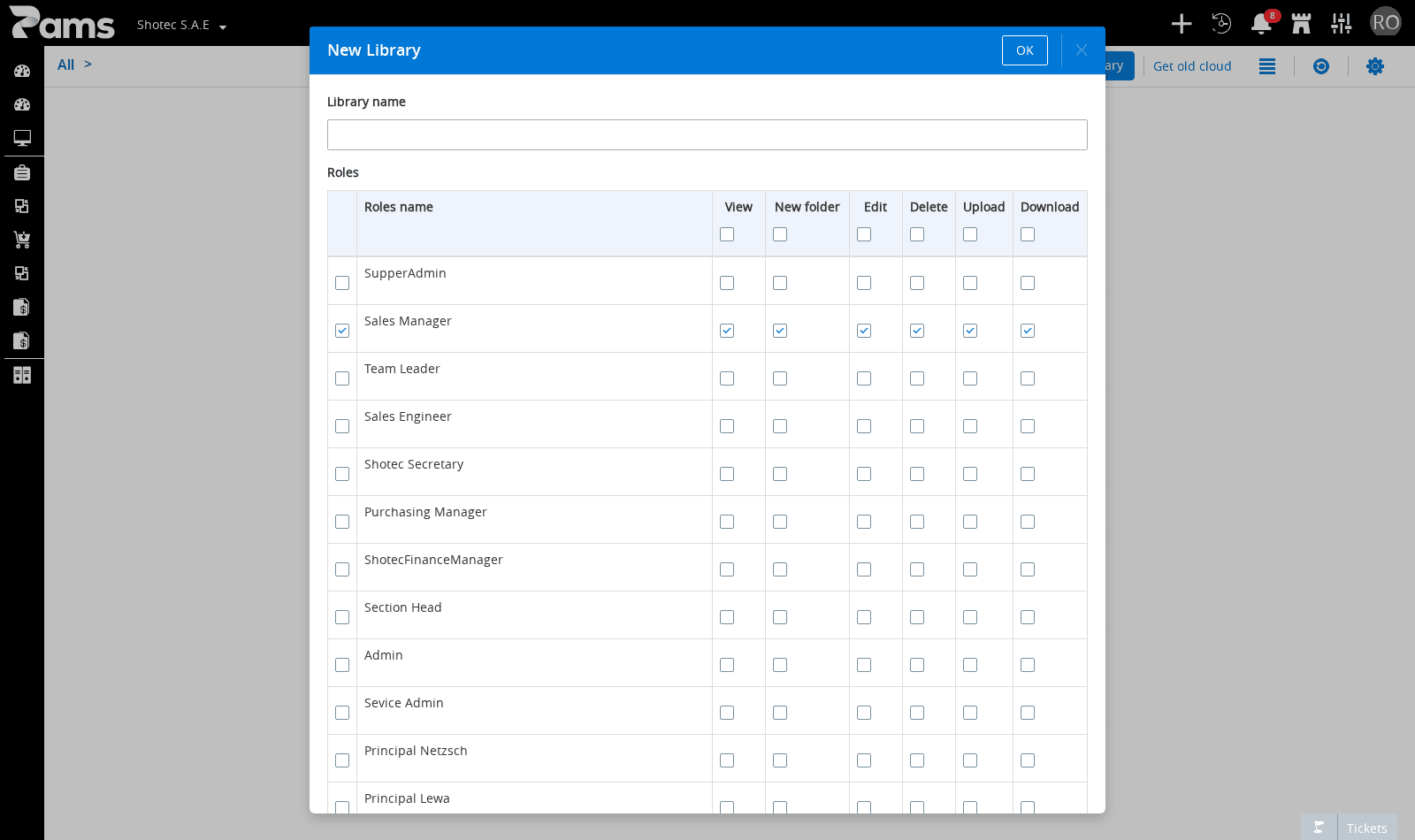Click the Sevice Admin role name
Viewport: 1415px width, 840px height.
pos(404,703)
